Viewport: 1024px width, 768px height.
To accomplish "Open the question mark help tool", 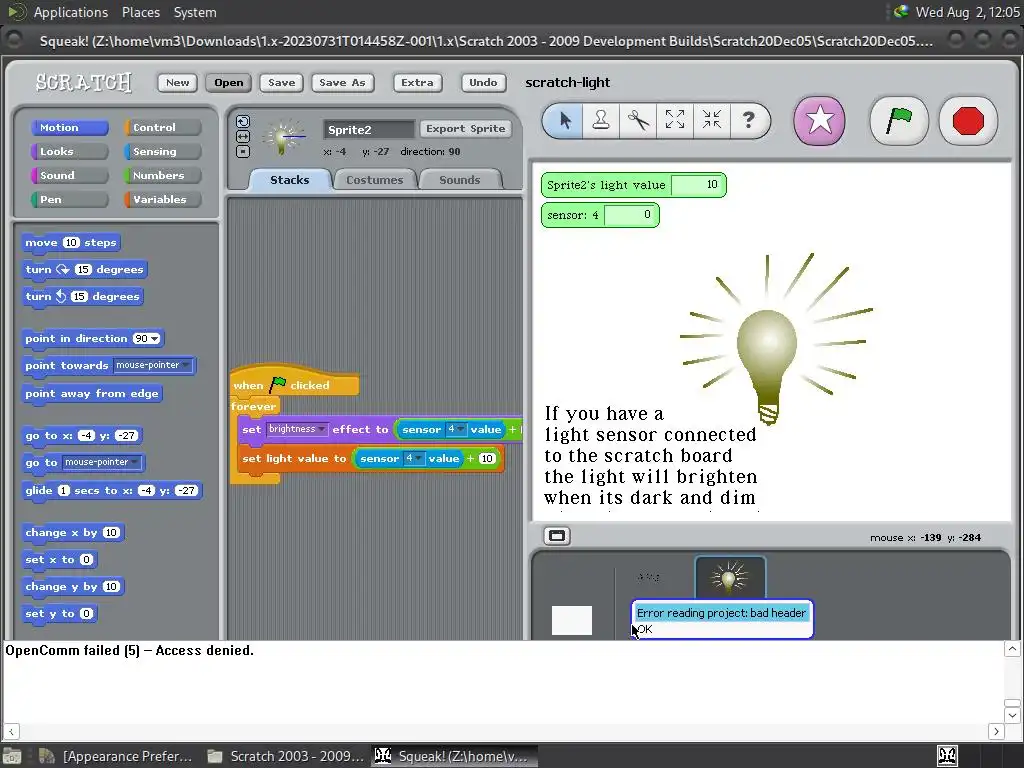I will (x=748, y=120).
